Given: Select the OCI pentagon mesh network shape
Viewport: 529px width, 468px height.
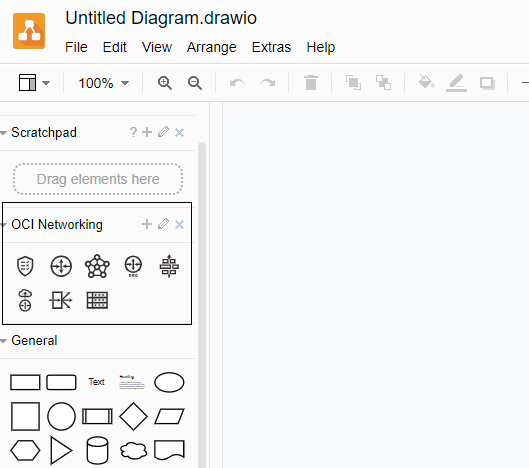Looking at the screenshot, I should tap(97, 266).
